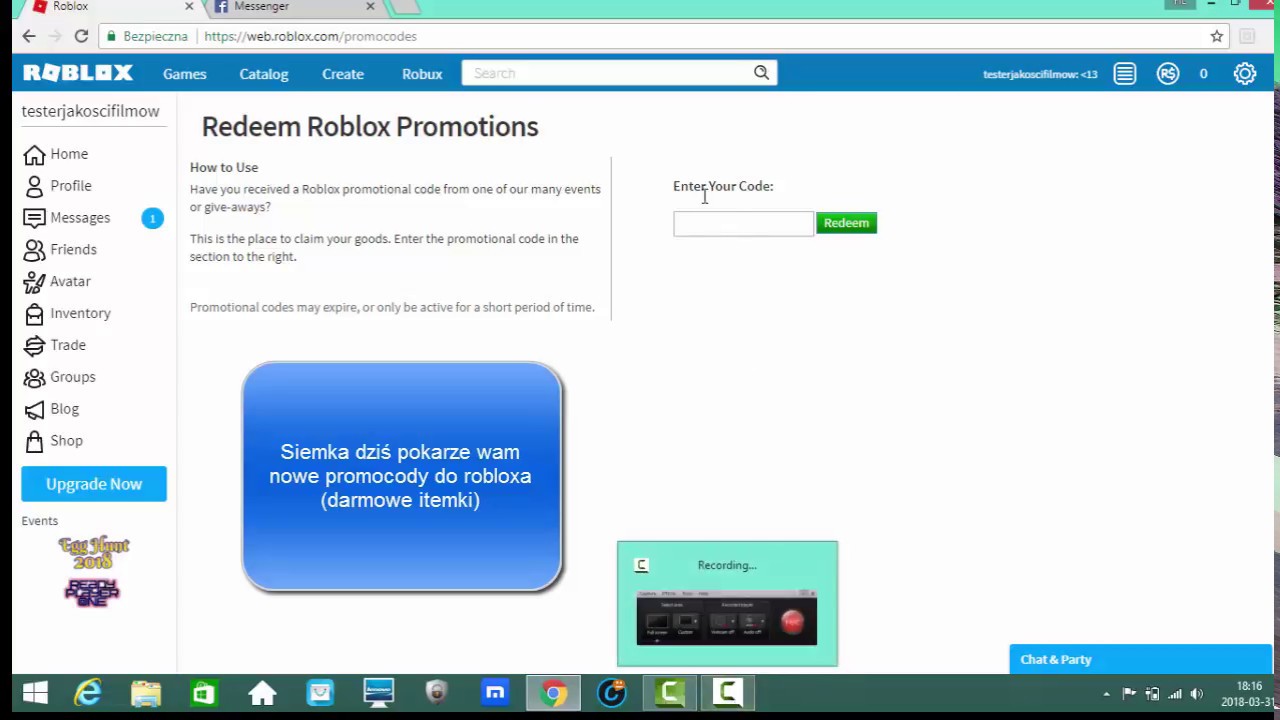The width and height of the screenshot is (1280, 720).
Task: Click Chrome icon in taskbar
Action: (553, 693)
